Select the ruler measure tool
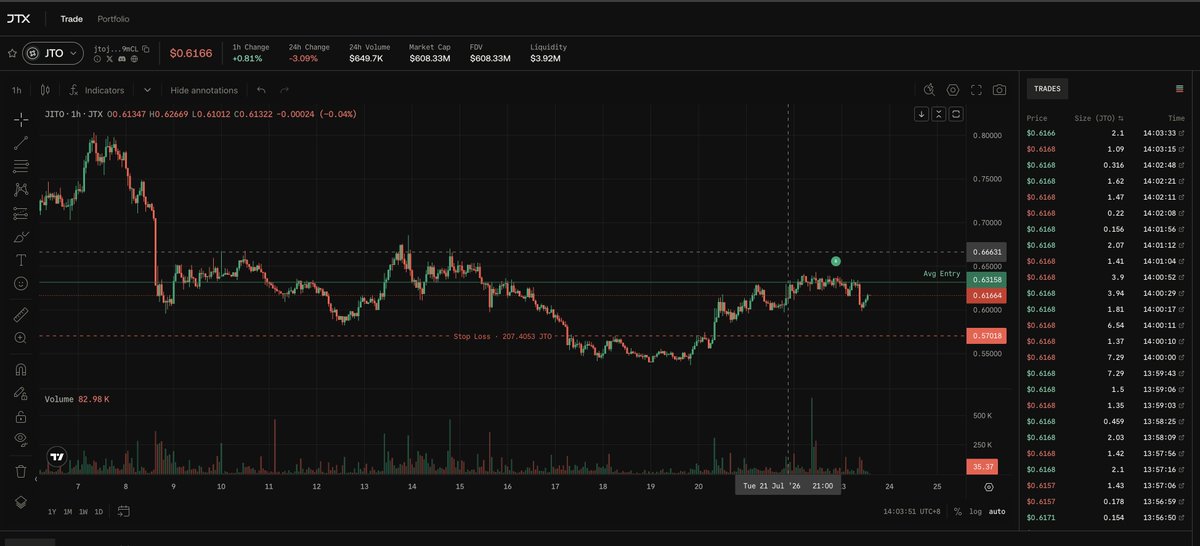 coord(21,314)
